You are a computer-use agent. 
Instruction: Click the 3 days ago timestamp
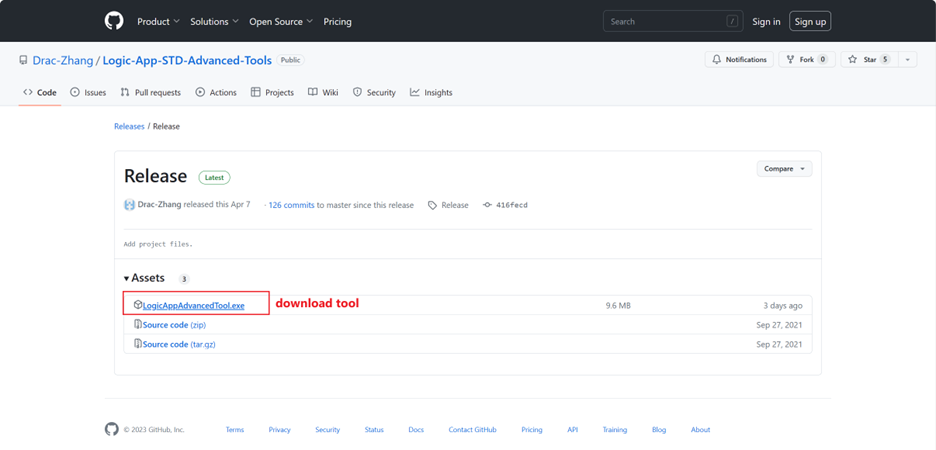pyautogui.click(x=783, y=306)
